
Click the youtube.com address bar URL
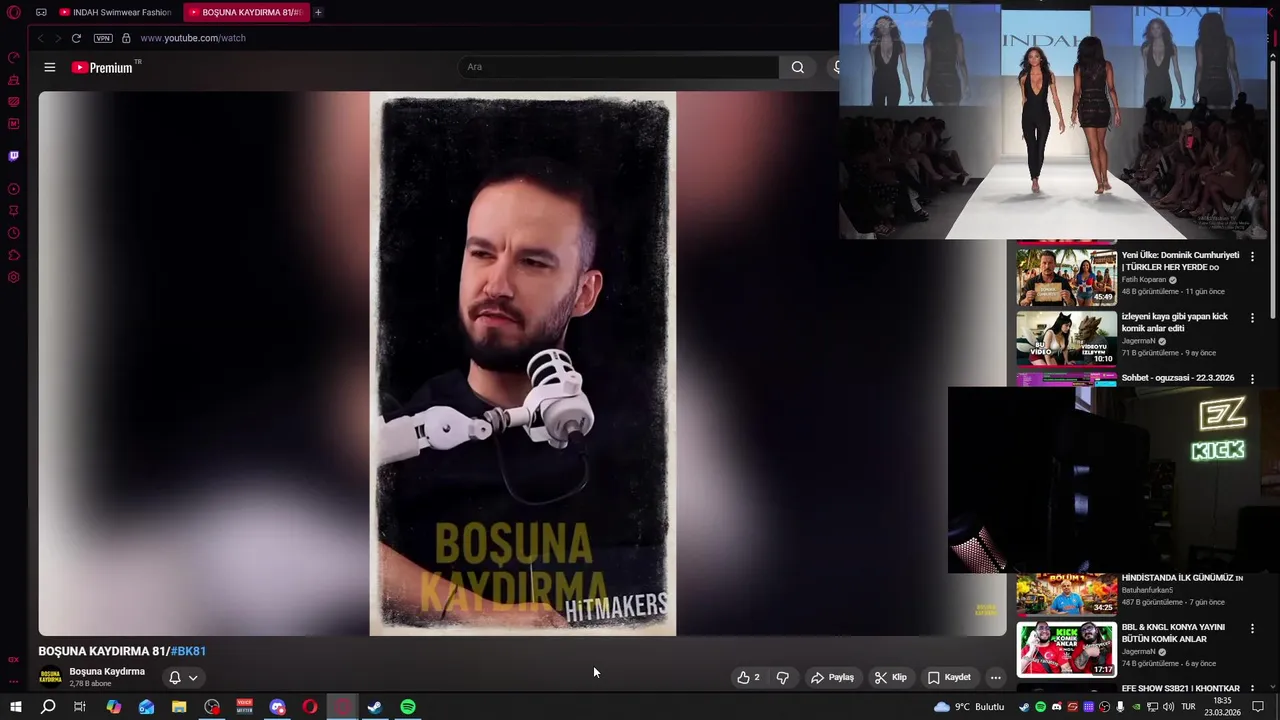[193, 38]
